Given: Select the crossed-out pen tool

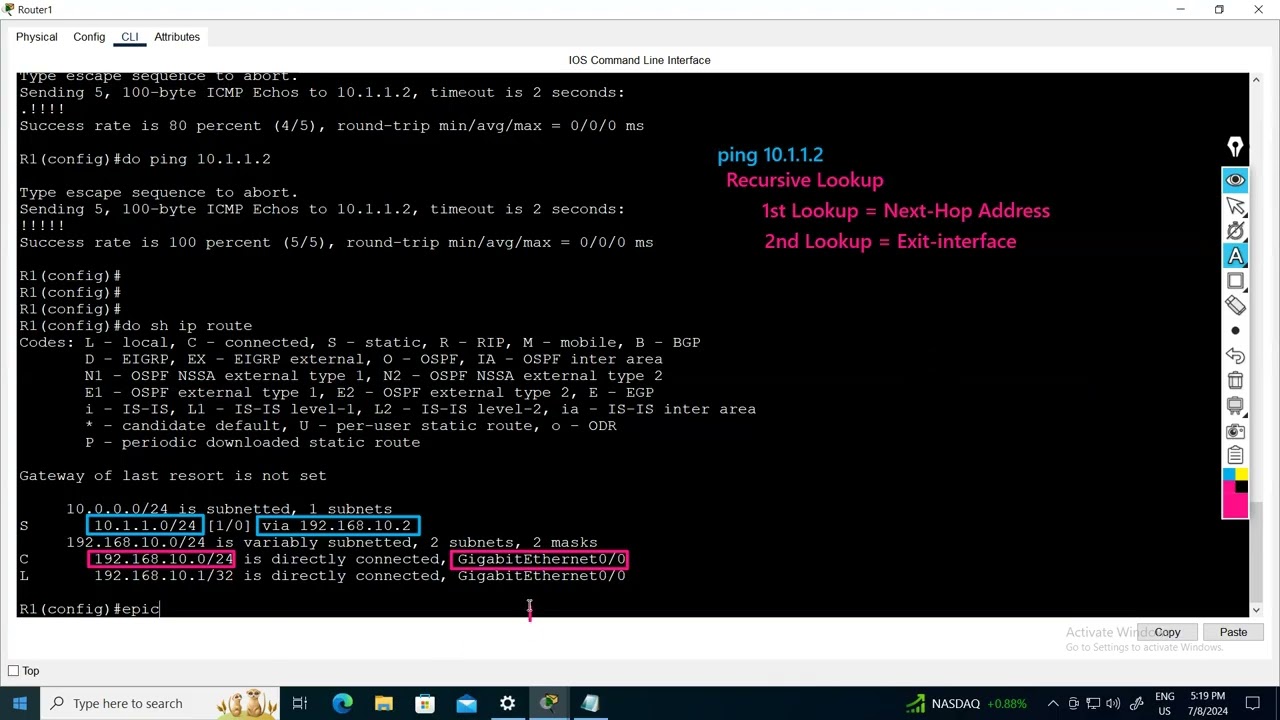Looking at the screenshot, I should [1235, 231].
